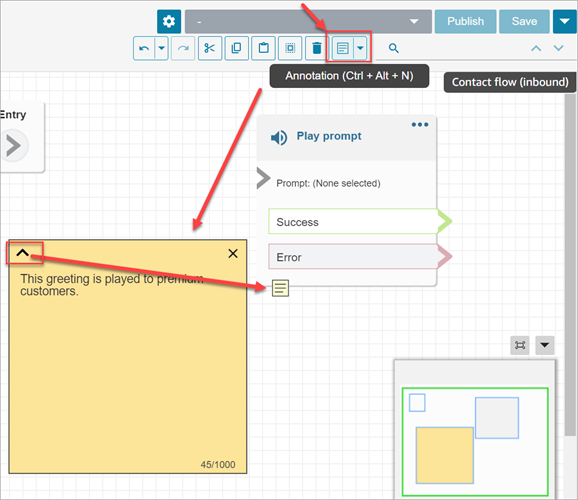Click the Redo toolbar icon
The width and height of the screenshot is (578, 500).
183,48
